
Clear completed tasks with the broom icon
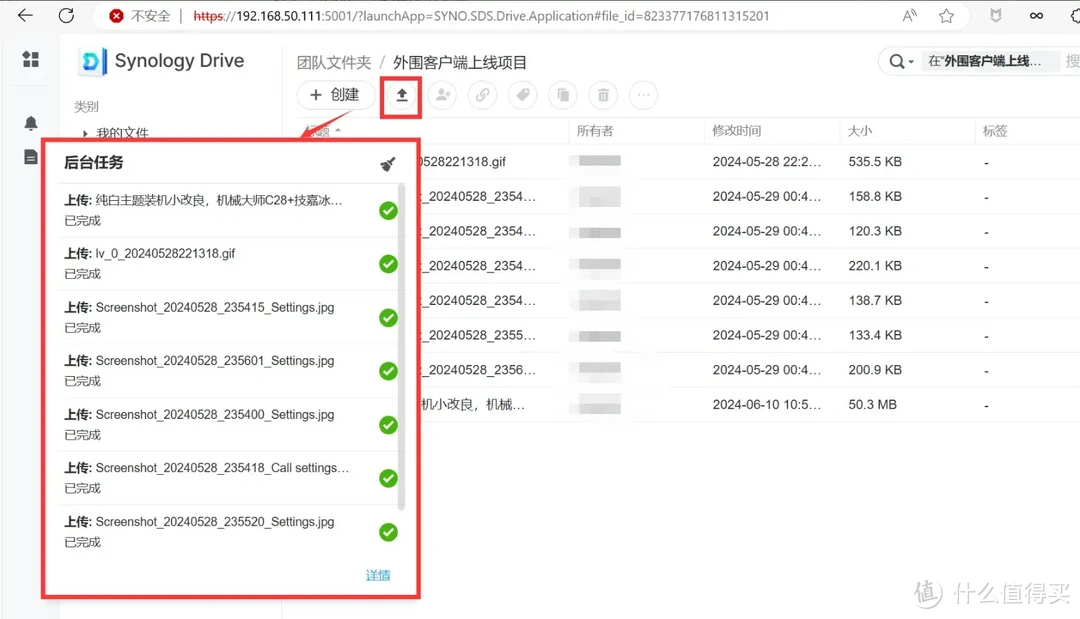[x=387, y=164]
